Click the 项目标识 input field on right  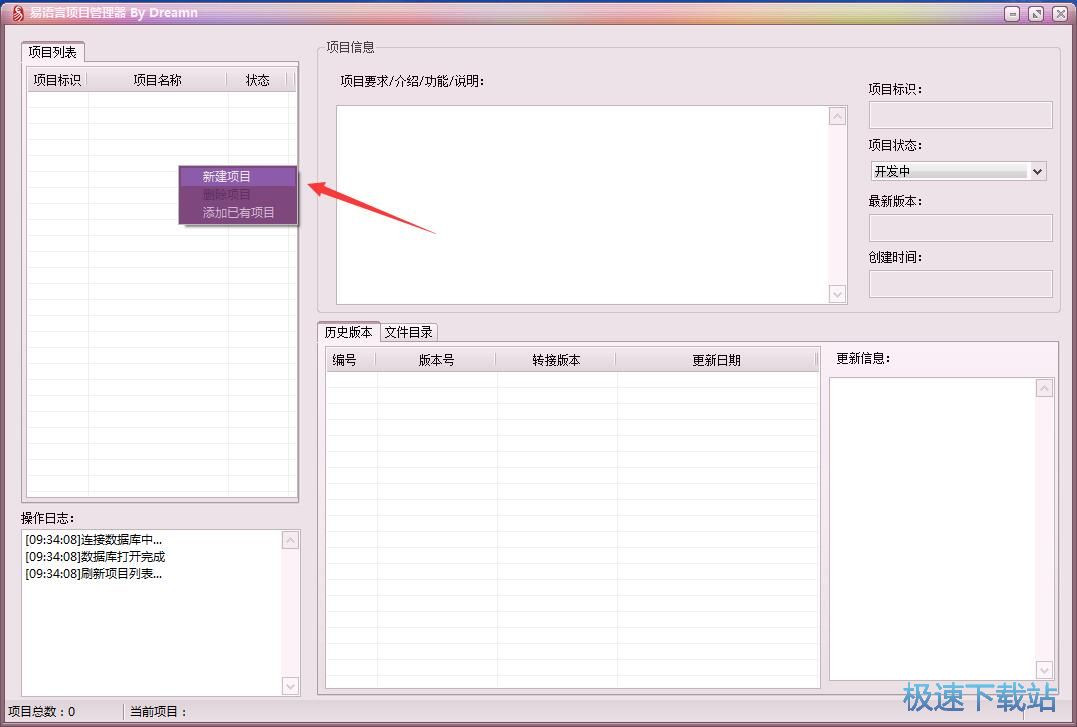960,115
